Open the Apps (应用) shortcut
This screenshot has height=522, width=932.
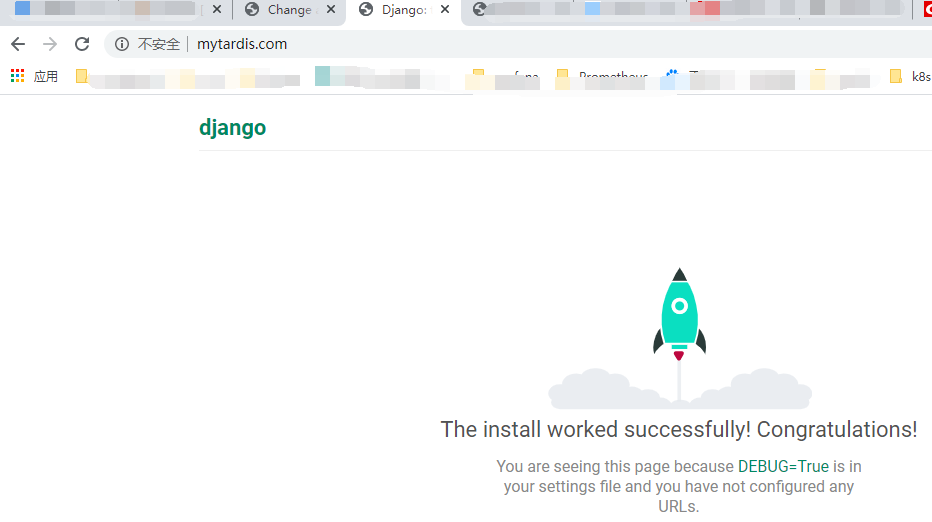point(34,76)
